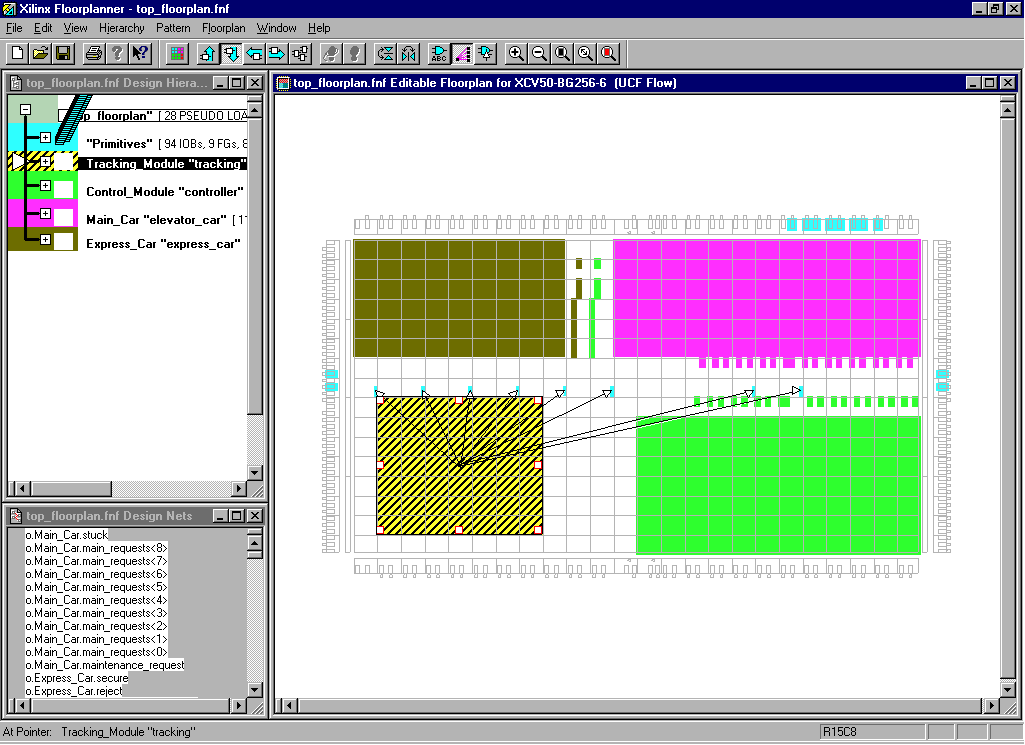
Task: Collapse the top_floorplan root node
Action: coord(26,110)
